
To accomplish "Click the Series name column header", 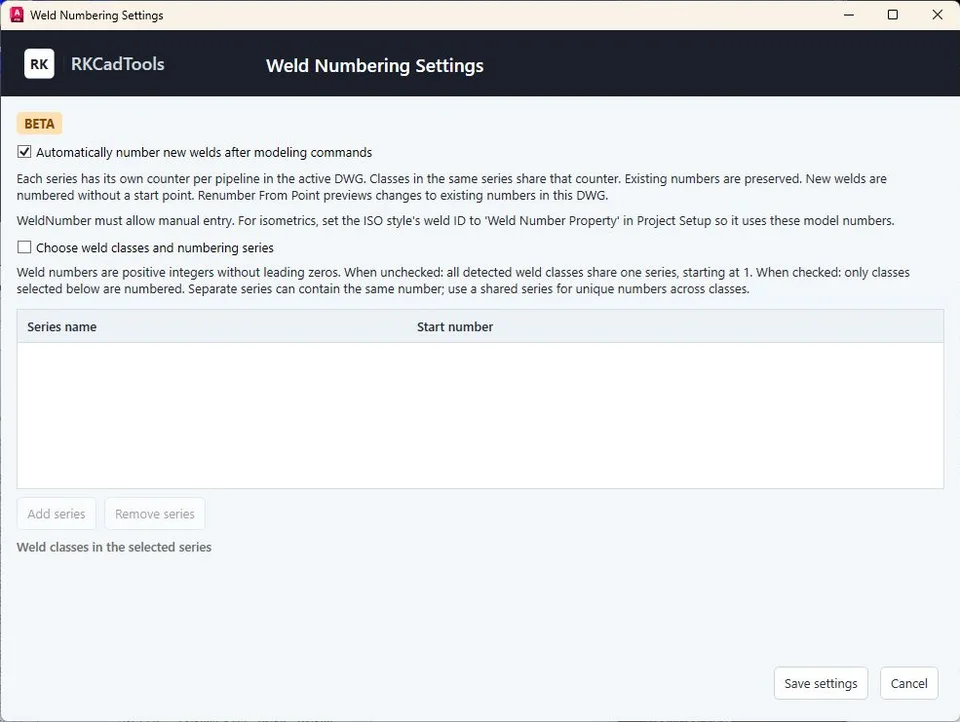I will (x=62, y=326).
